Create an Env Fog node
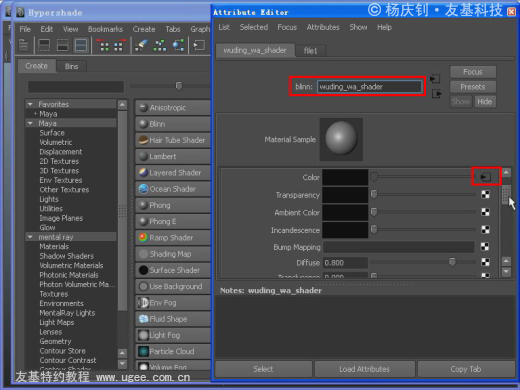Viewport: 520px width, 390px height. pos(173,303)
